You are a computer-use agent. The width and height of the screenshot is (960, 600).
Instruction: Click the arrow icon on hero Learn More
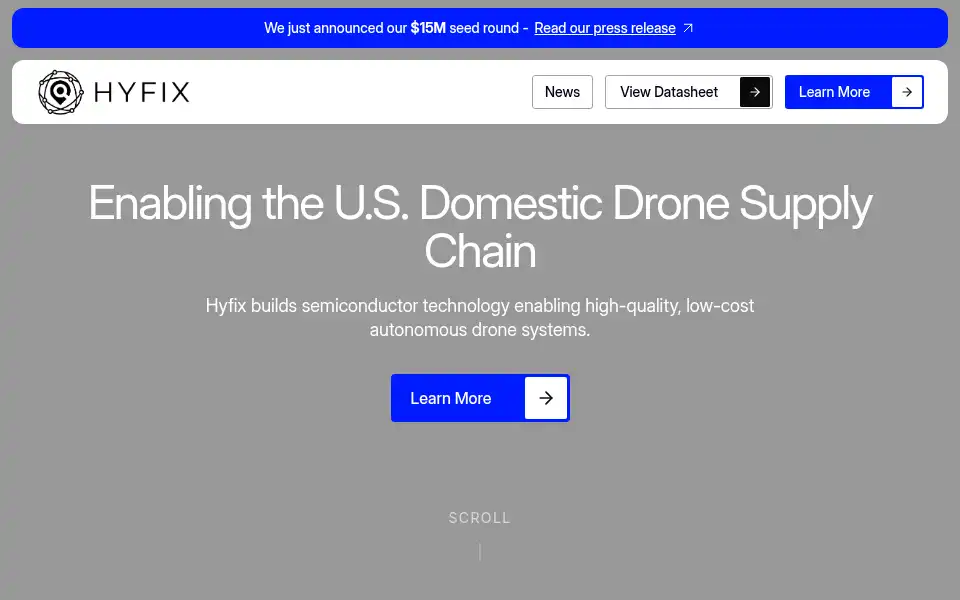pos(546,398)
